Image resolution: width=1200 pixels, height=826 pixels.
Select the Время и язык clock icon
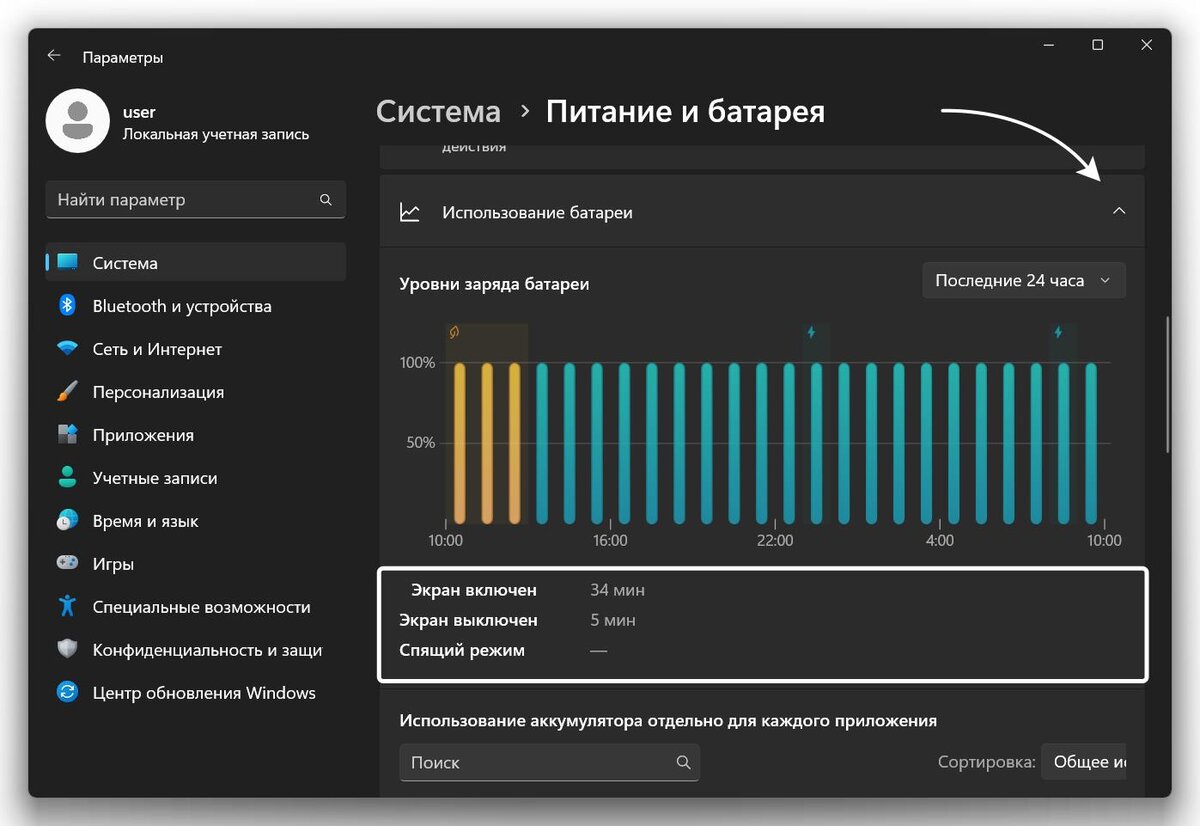click(x=67, y=520)
